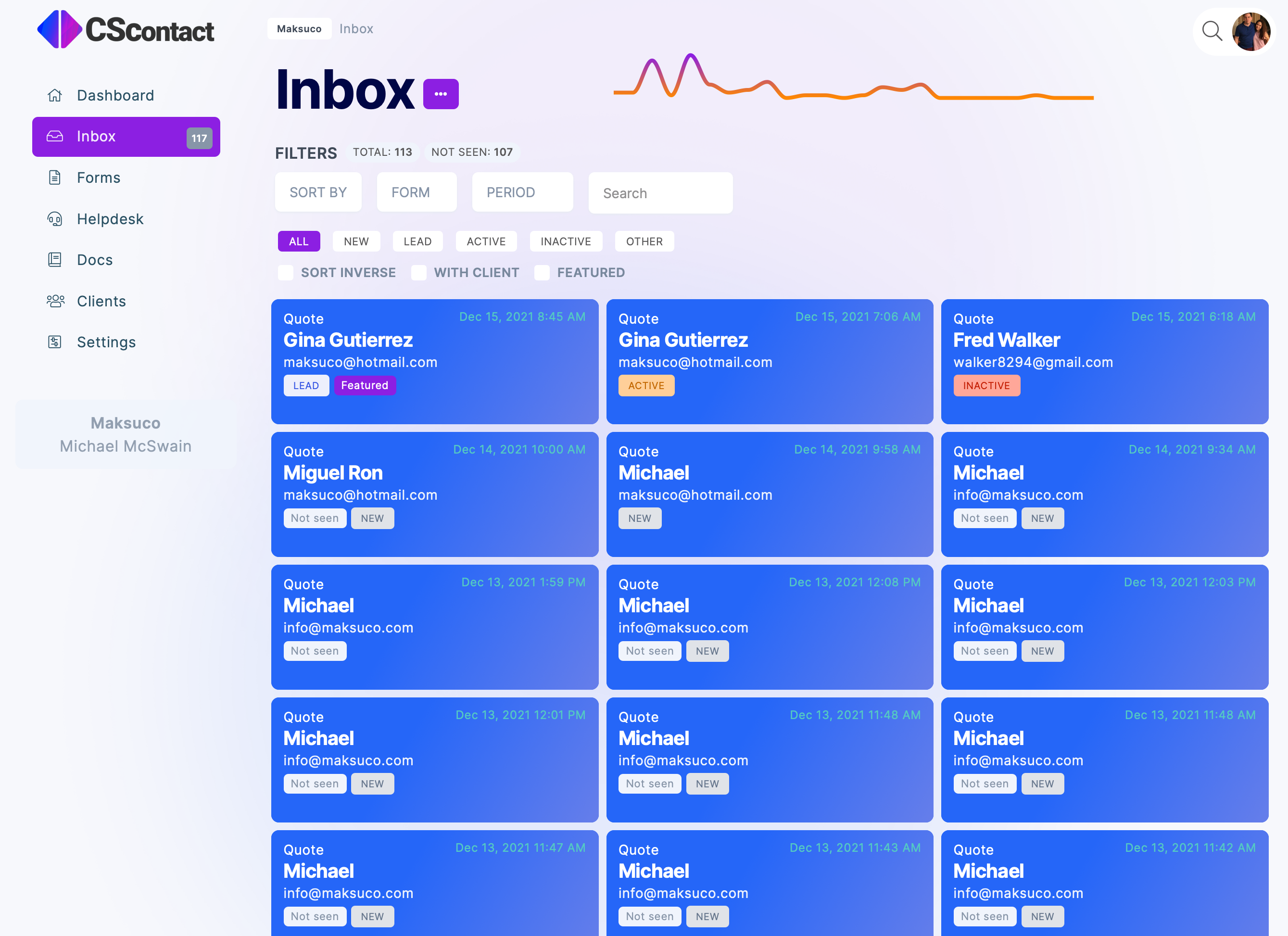This screenshot has height=936, width=1288.
Task: Open the Sort By dropdown
Action: pyautogui.click(x=318, y=192)
